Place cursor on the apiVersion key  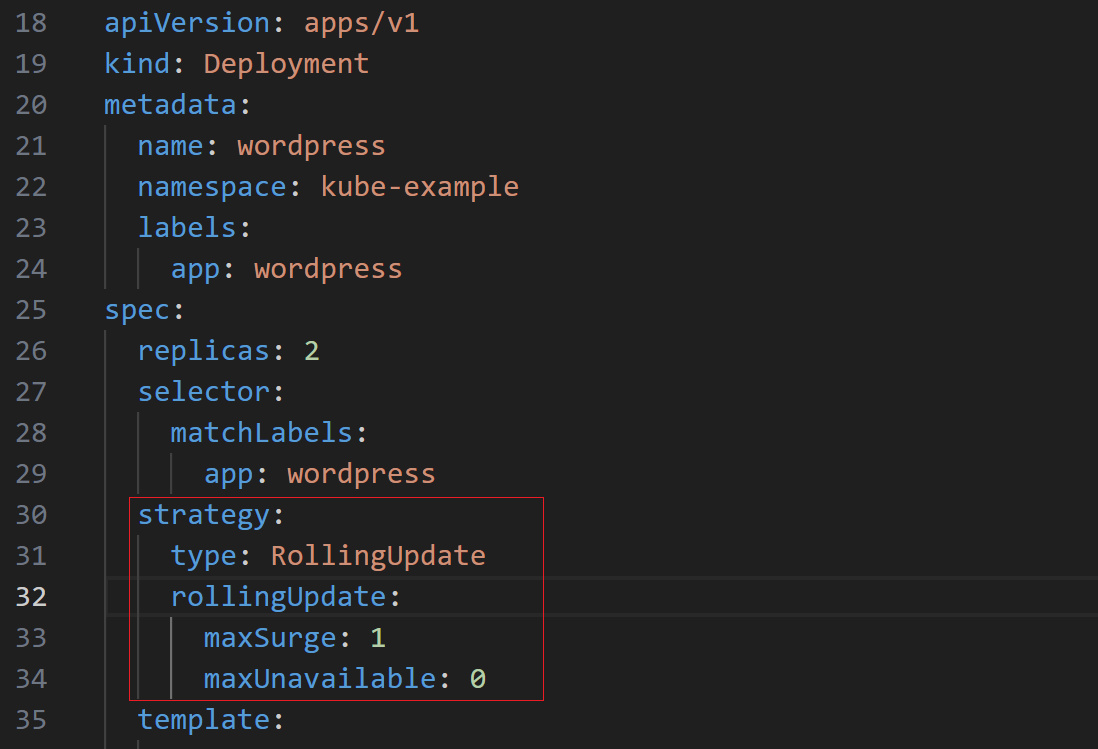click(187, 23)
